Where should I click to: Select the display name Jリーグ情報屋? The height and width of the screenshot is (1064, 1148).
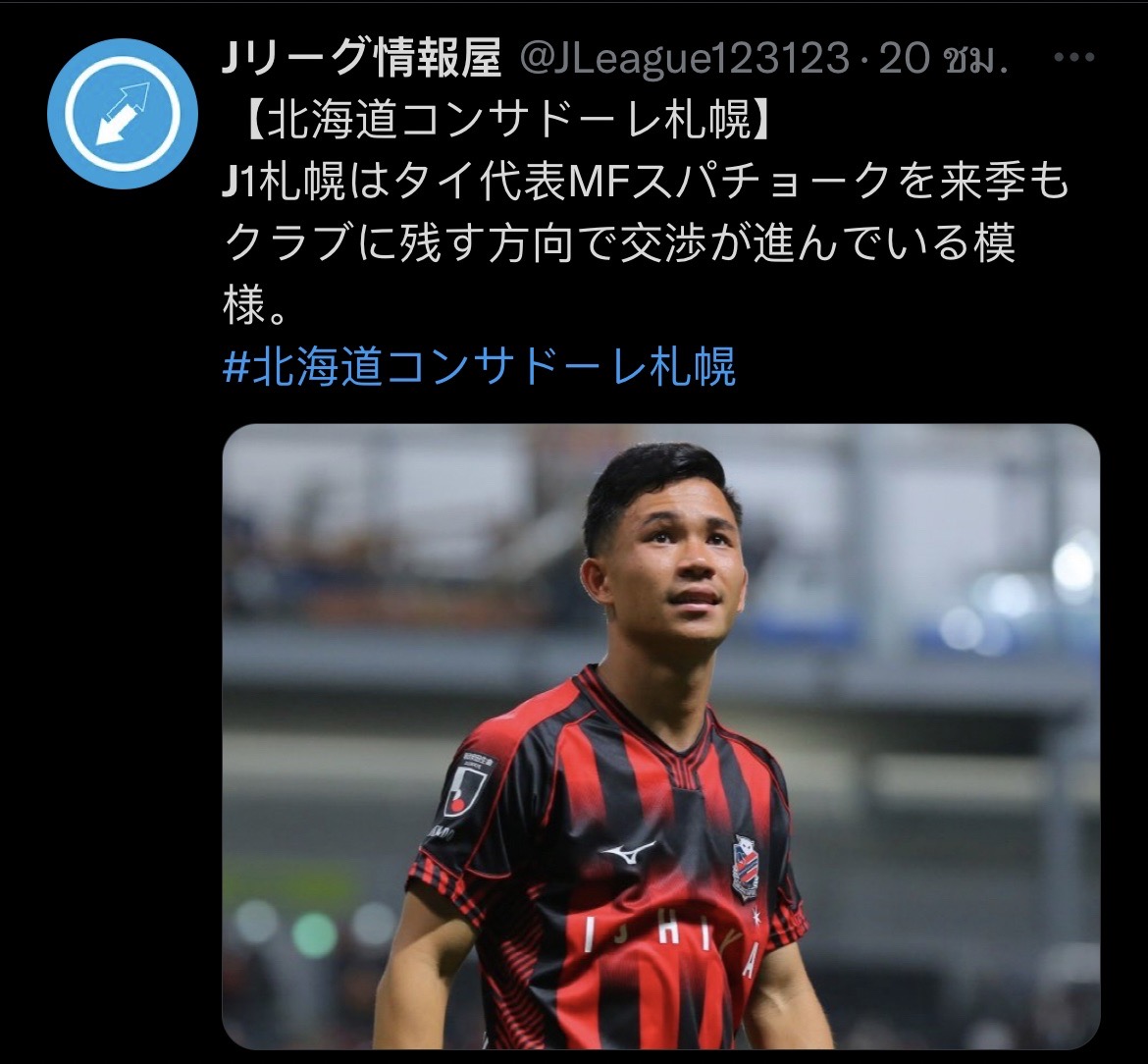click(x=362, y=58)
